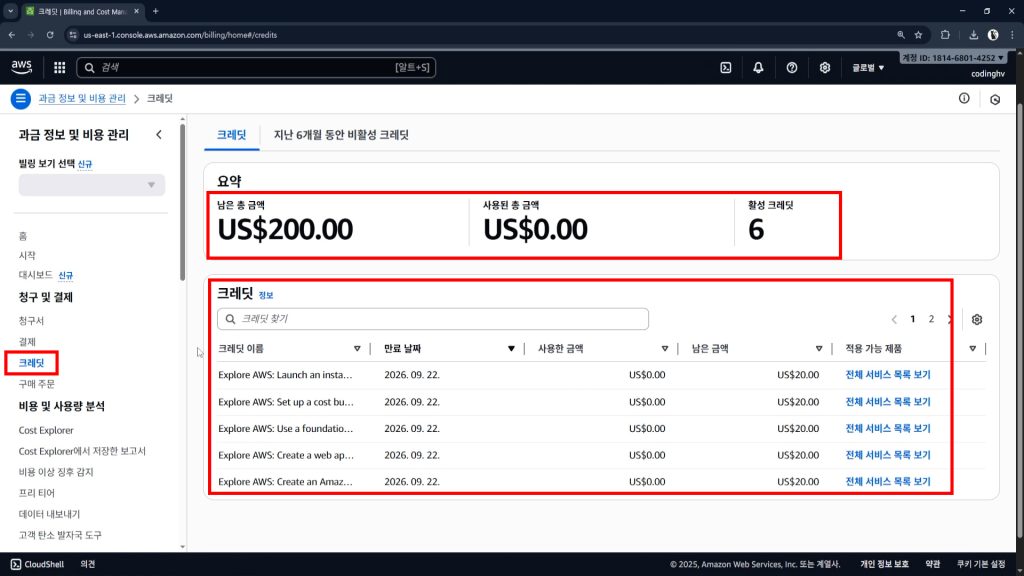Open credits table preferences gear
This screenshot has width=1024, height=576.
coord(976,319)
